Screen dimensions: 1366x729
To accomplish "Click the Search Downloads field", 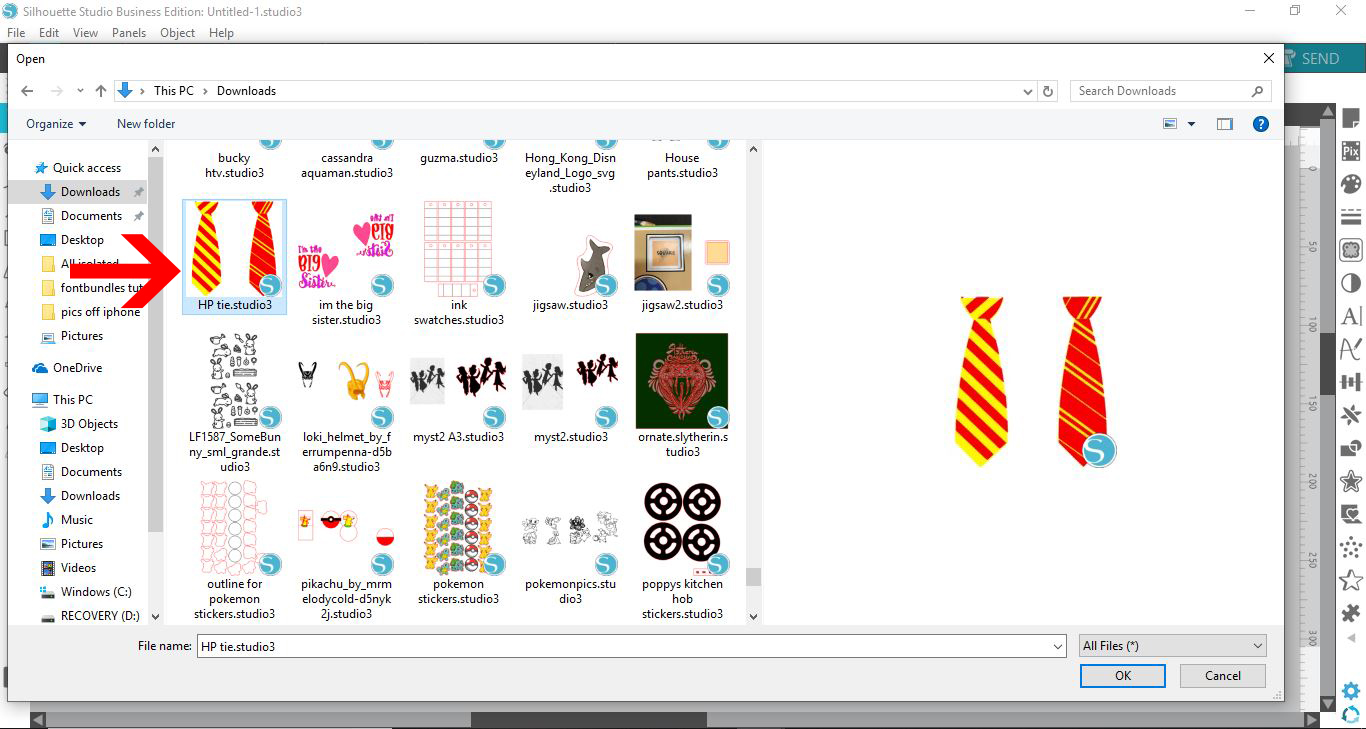I will click(x=1160, y=91).
